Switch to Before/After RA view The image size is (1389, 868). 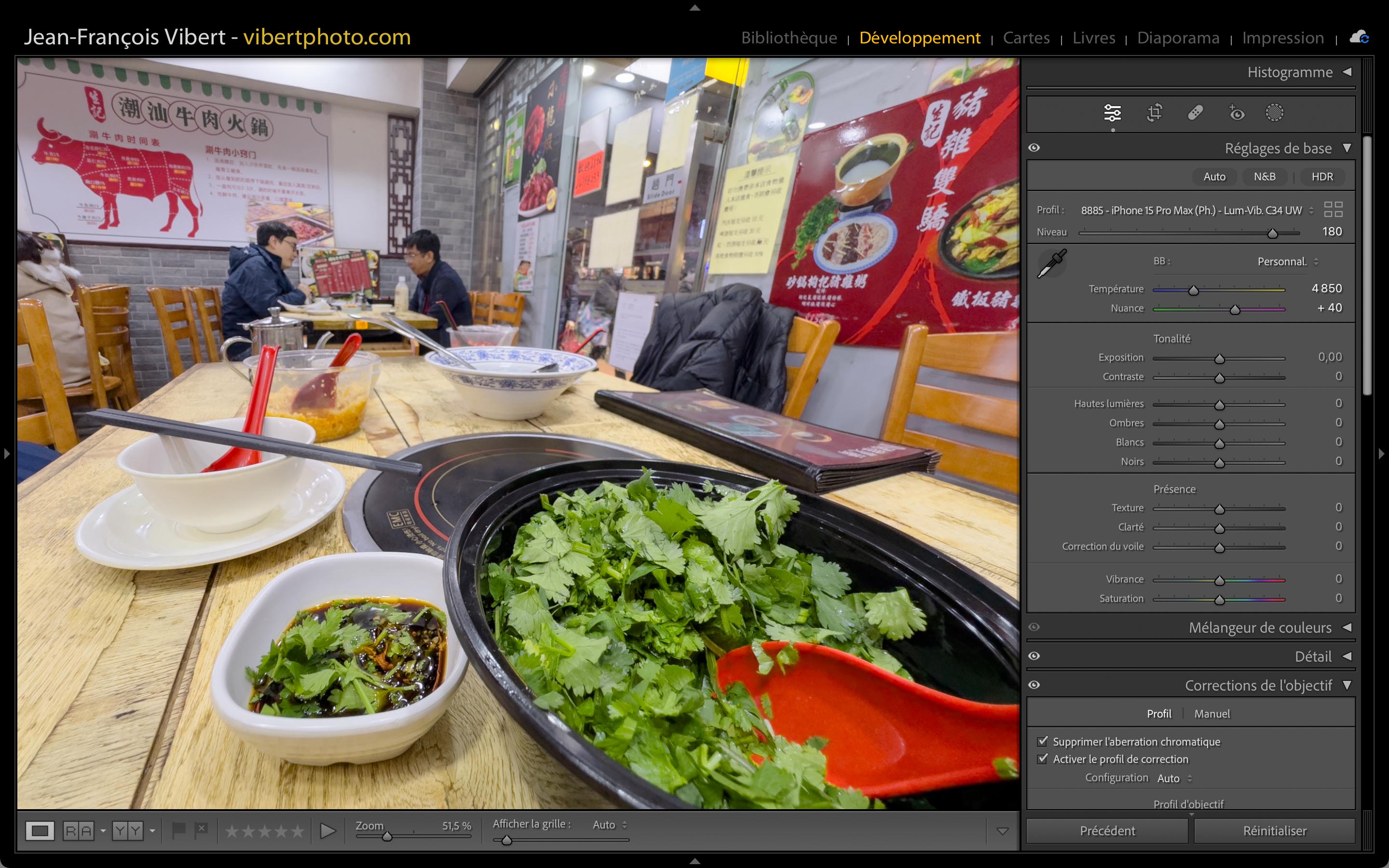coord(79,831)
